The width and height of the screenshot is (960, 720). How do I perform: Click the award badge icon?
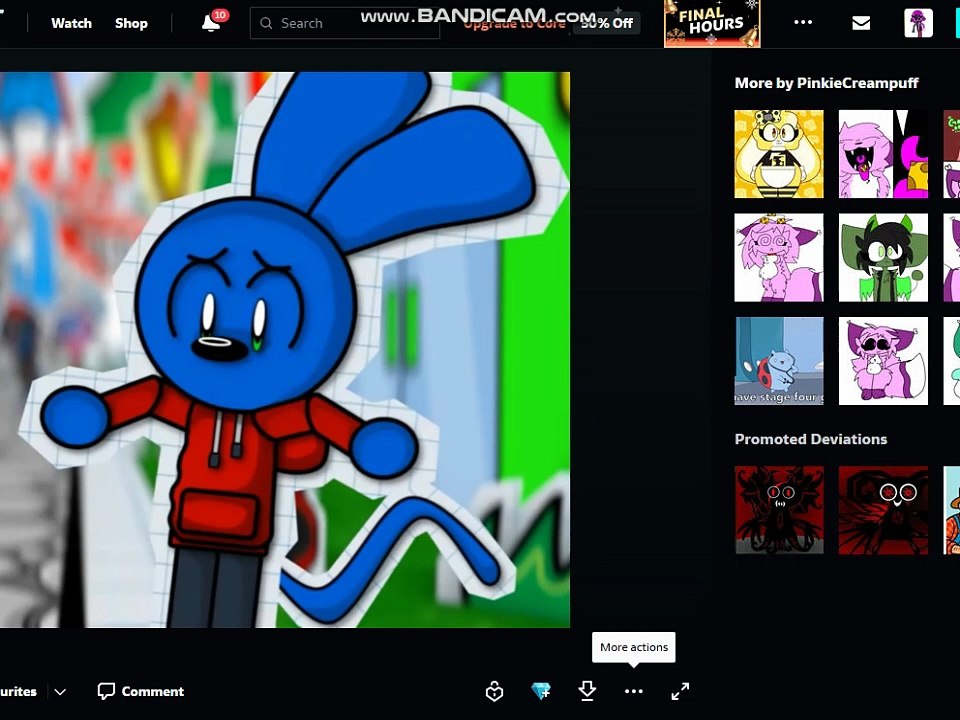pos(494,691)
